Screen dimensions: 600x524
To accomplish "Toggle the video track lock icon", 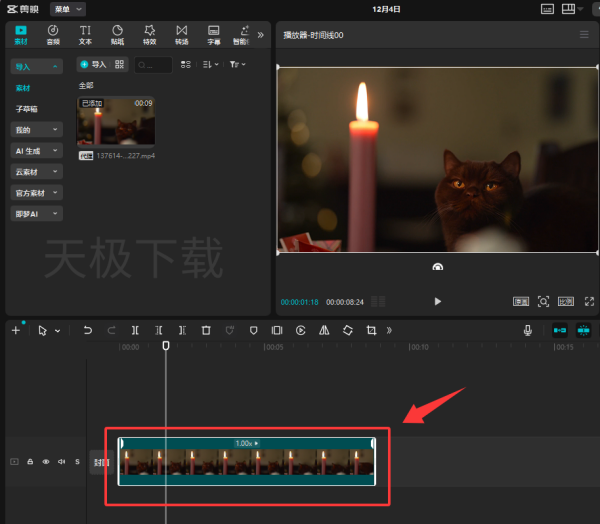I will 30,462.
